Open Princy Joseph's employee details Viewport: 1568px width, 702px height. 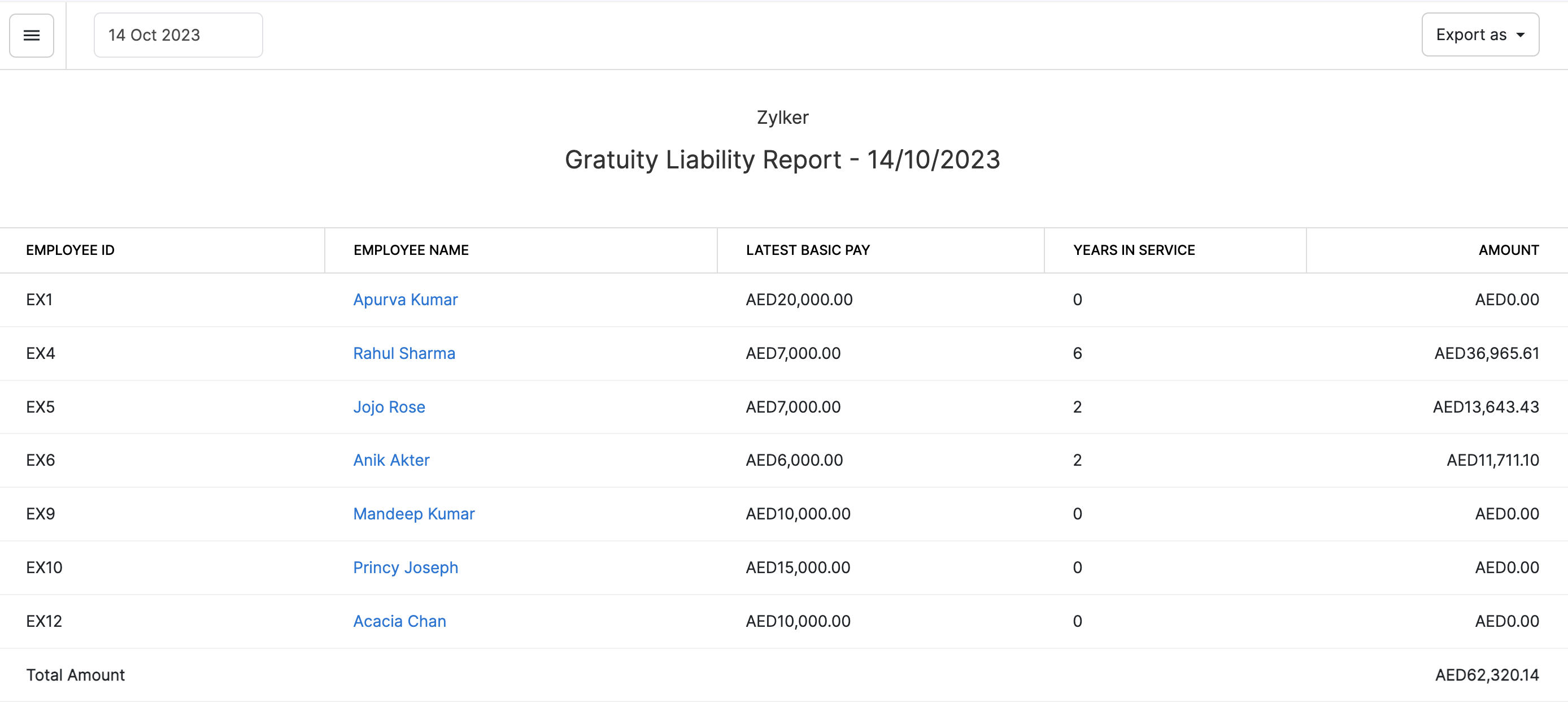(x=406, y=567)
